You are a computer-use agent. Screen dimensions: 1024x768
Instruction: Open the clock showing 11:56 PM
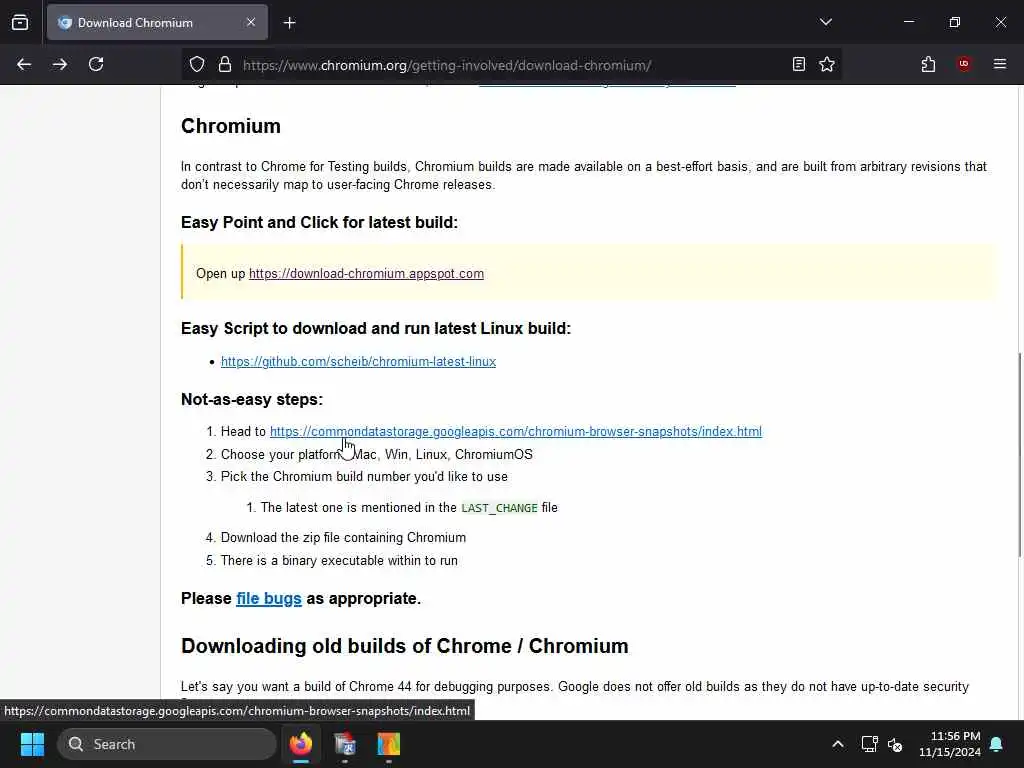(x=950, y=744)
